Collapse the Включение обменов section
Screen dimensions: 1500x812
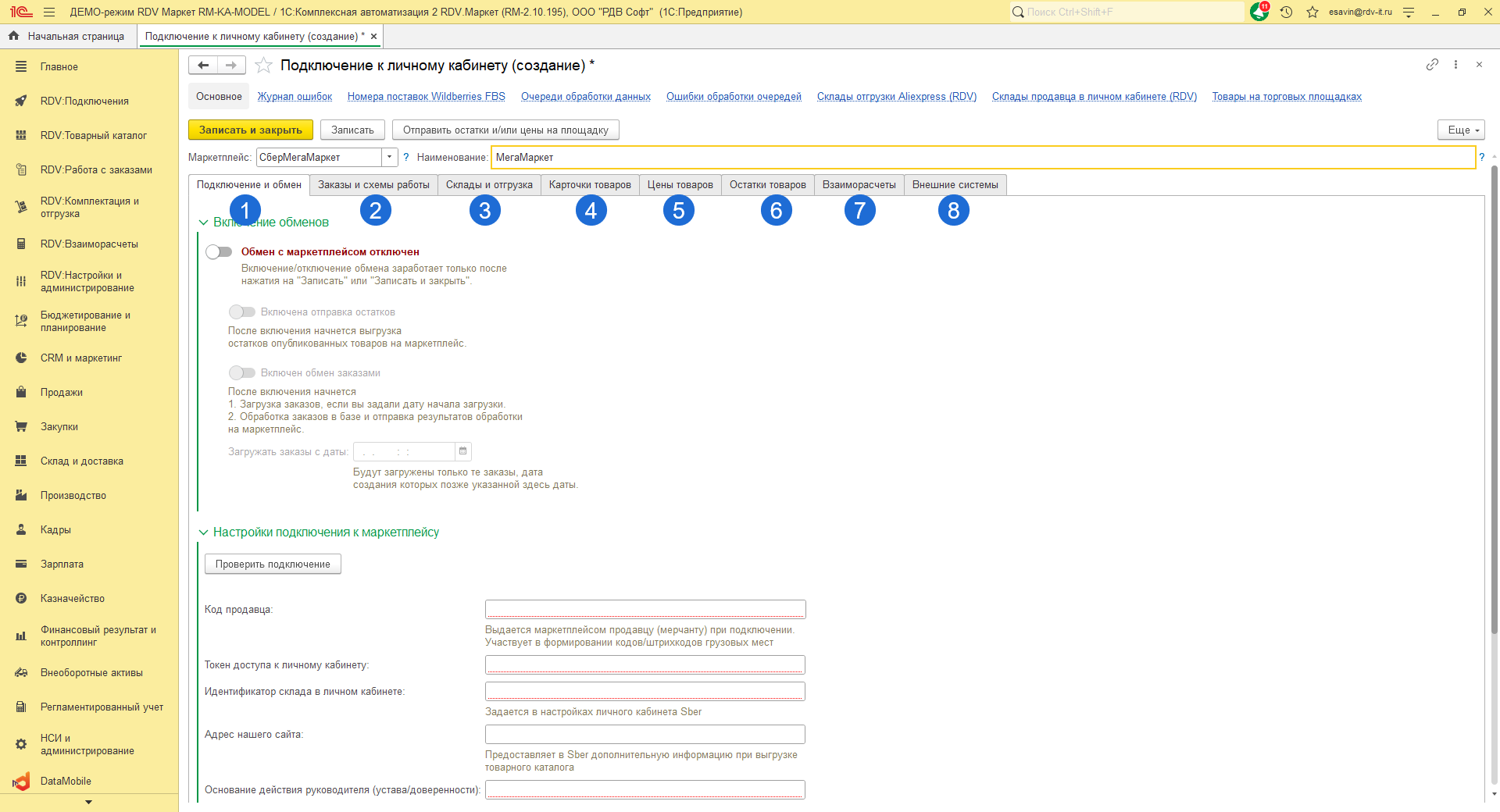(204, 223)
